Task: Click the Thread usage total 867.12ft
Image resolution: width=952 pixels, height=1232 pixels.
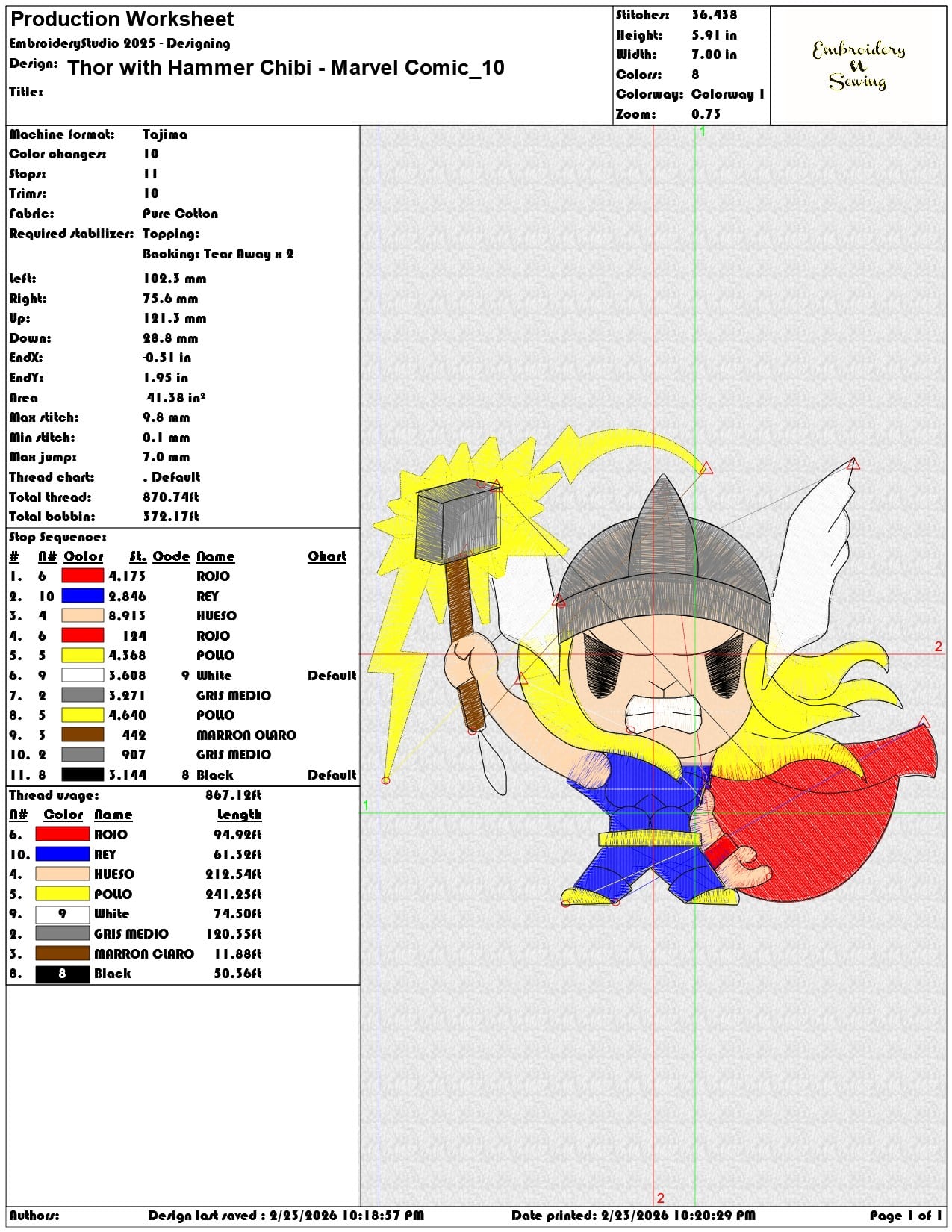Action: point(234,795)
